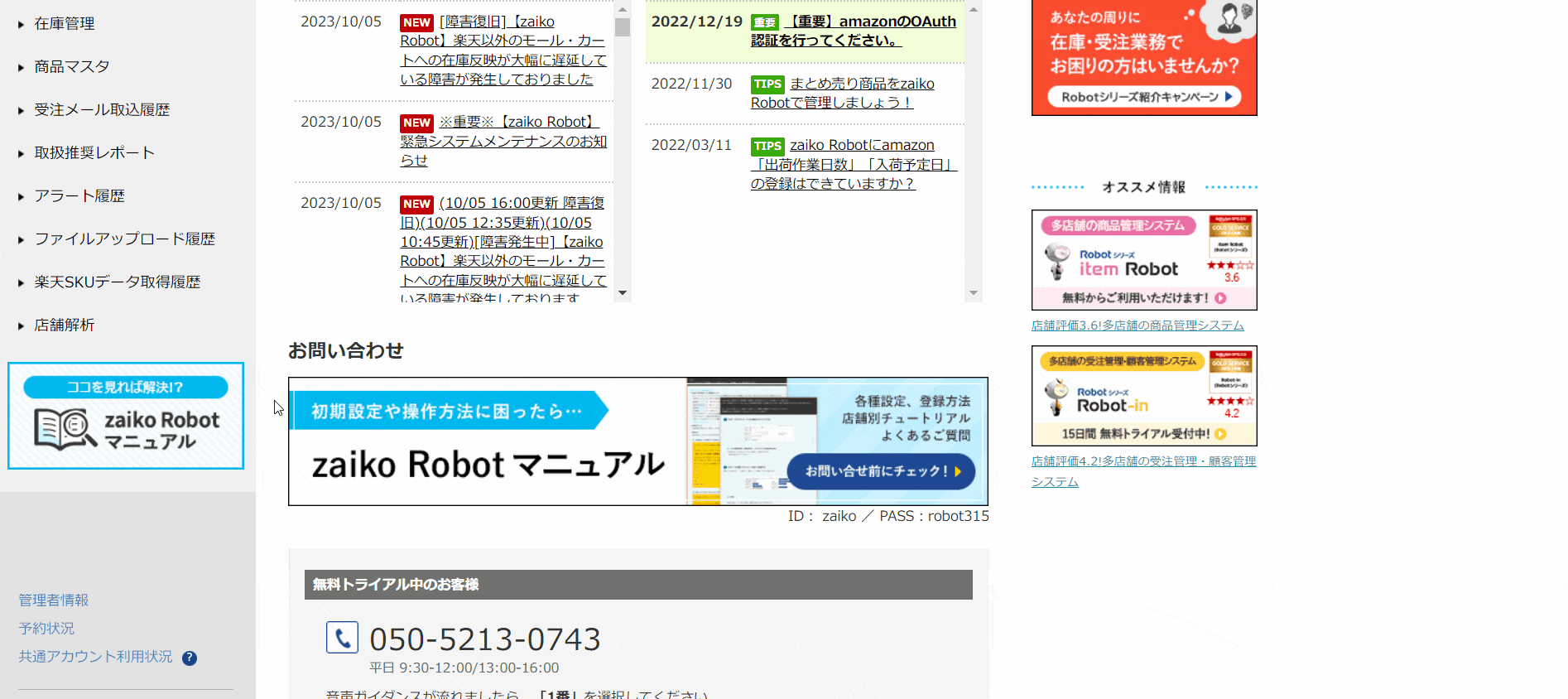Open 受注メール取込履歴 in the sidebar

102,110
